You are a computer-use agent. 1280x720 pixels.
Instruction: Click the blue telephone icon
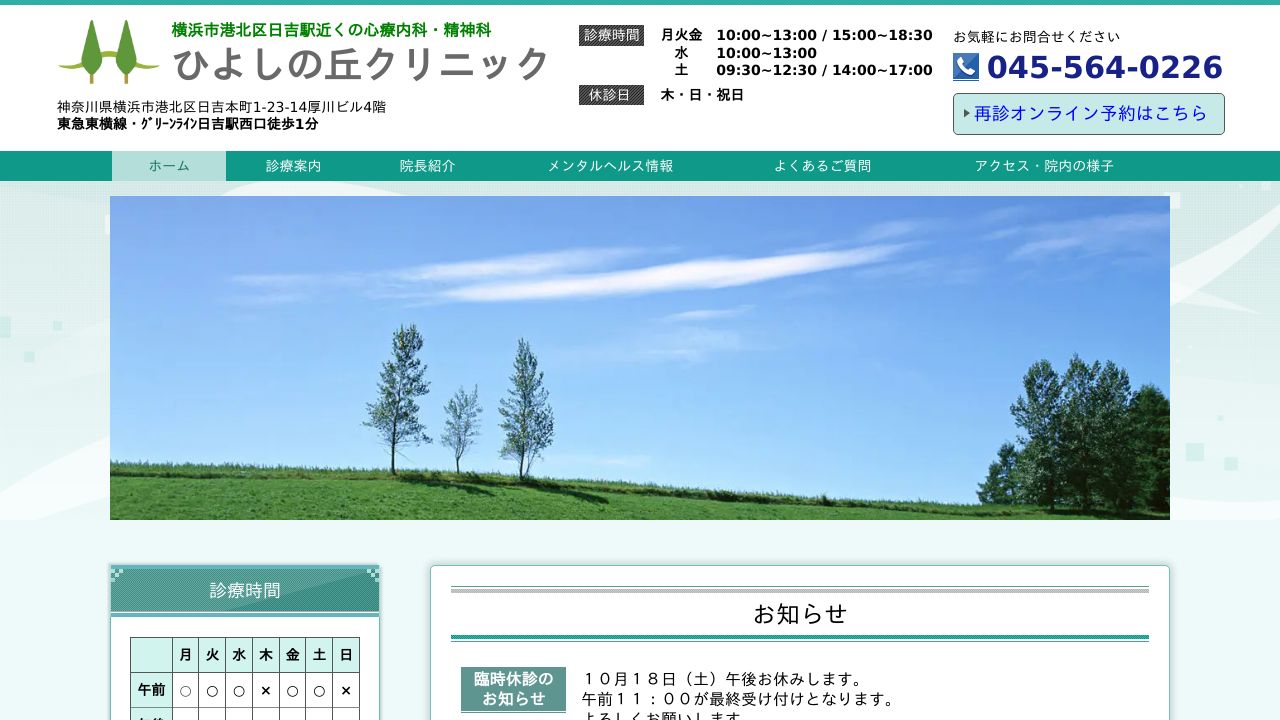pyautogui.click(x=966, y=67)
